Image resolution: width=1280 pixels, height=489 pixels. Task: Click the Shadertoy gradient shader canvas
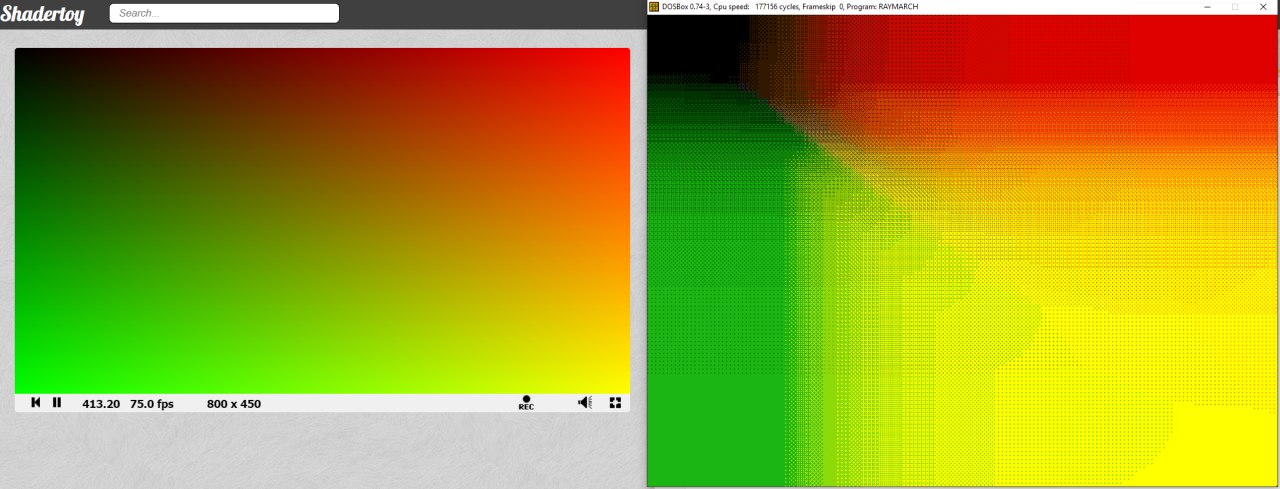pos(322,221)
